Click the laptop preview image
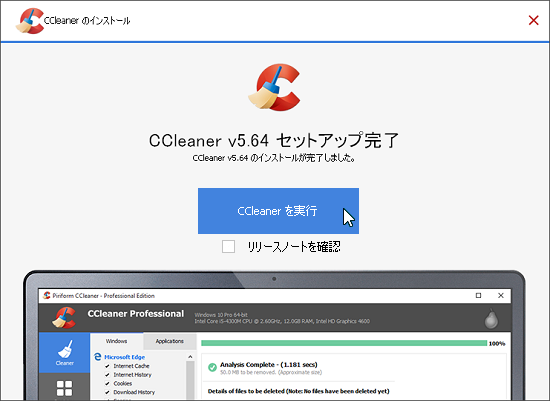Image resolution: width=550 pixels, height=401 pixels. pyautogui.click(x=274, y=335)
